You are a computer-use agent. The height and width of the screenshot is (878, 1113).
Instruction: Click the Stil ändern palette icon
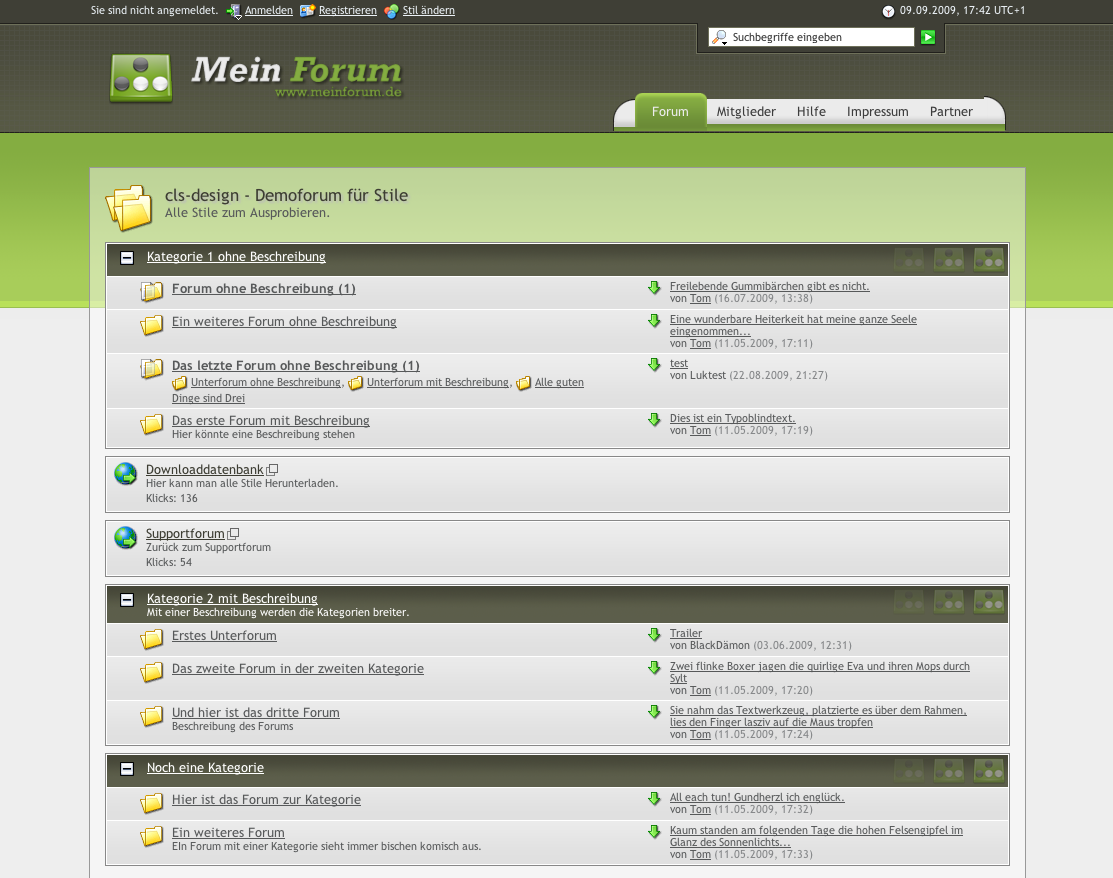tap(391, 11)
